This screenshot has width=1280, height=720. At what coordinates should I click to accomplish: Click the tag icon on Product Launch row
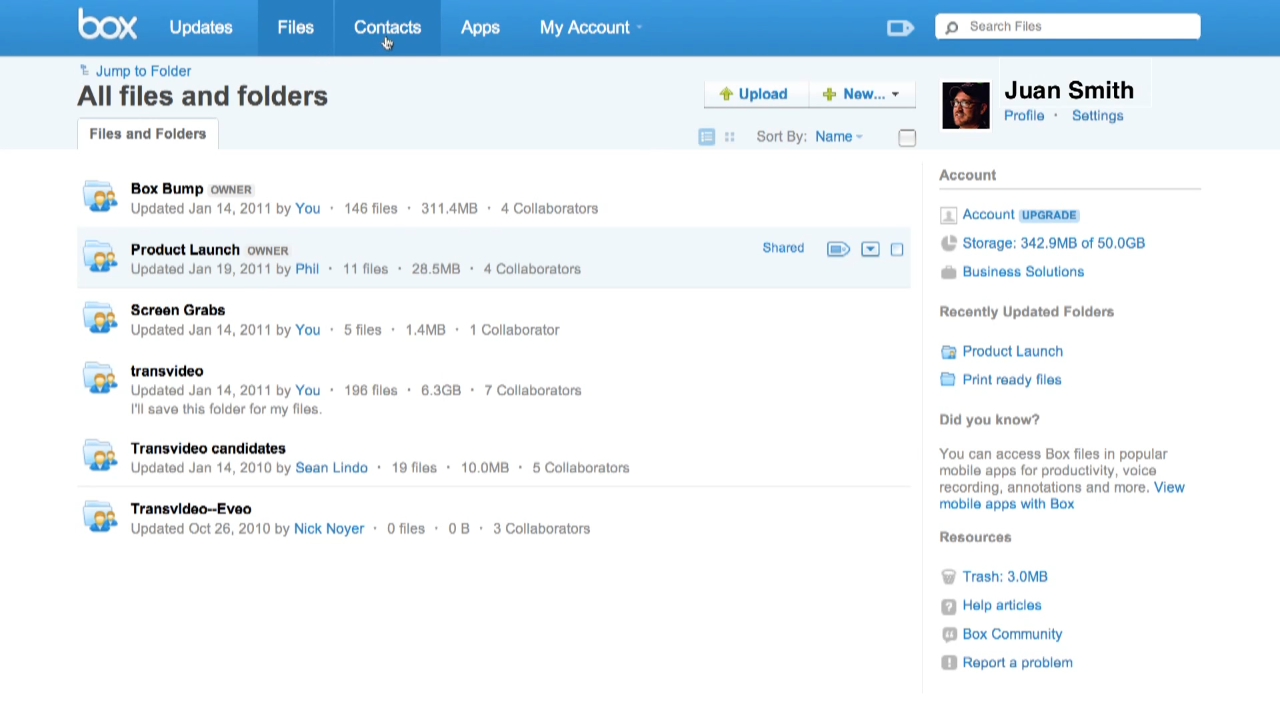(x=838, y=249)
